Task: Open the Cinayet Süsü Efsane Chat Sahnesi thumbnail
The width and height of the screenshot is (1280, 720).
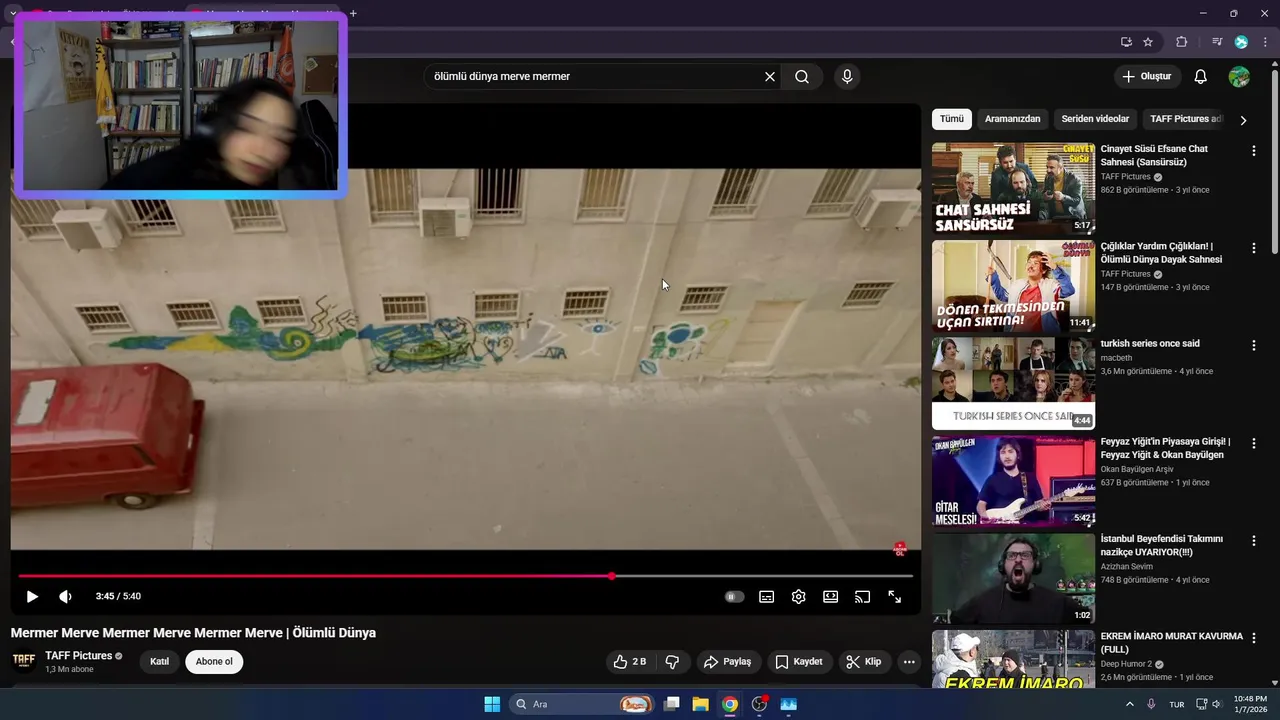Action: [x=1013, y=188]
